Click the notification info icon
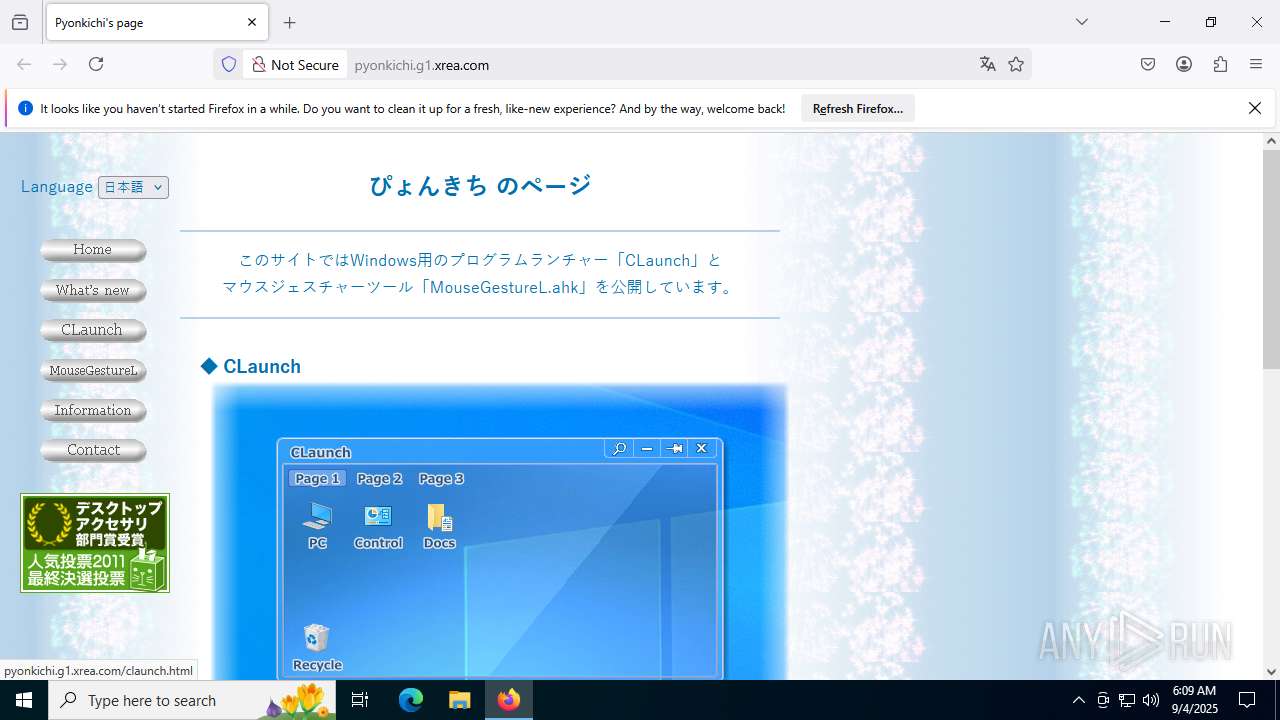The height and width of the screenshot is (720, 1280). pyautogui.click(x=26, y=108)
